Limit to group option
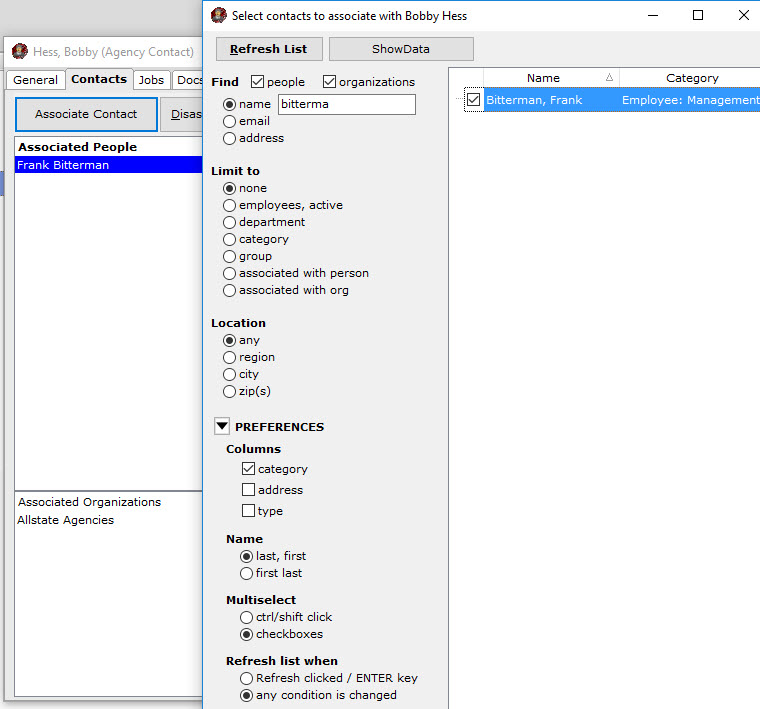The image size is (760, 709). (x=229, y=256)
